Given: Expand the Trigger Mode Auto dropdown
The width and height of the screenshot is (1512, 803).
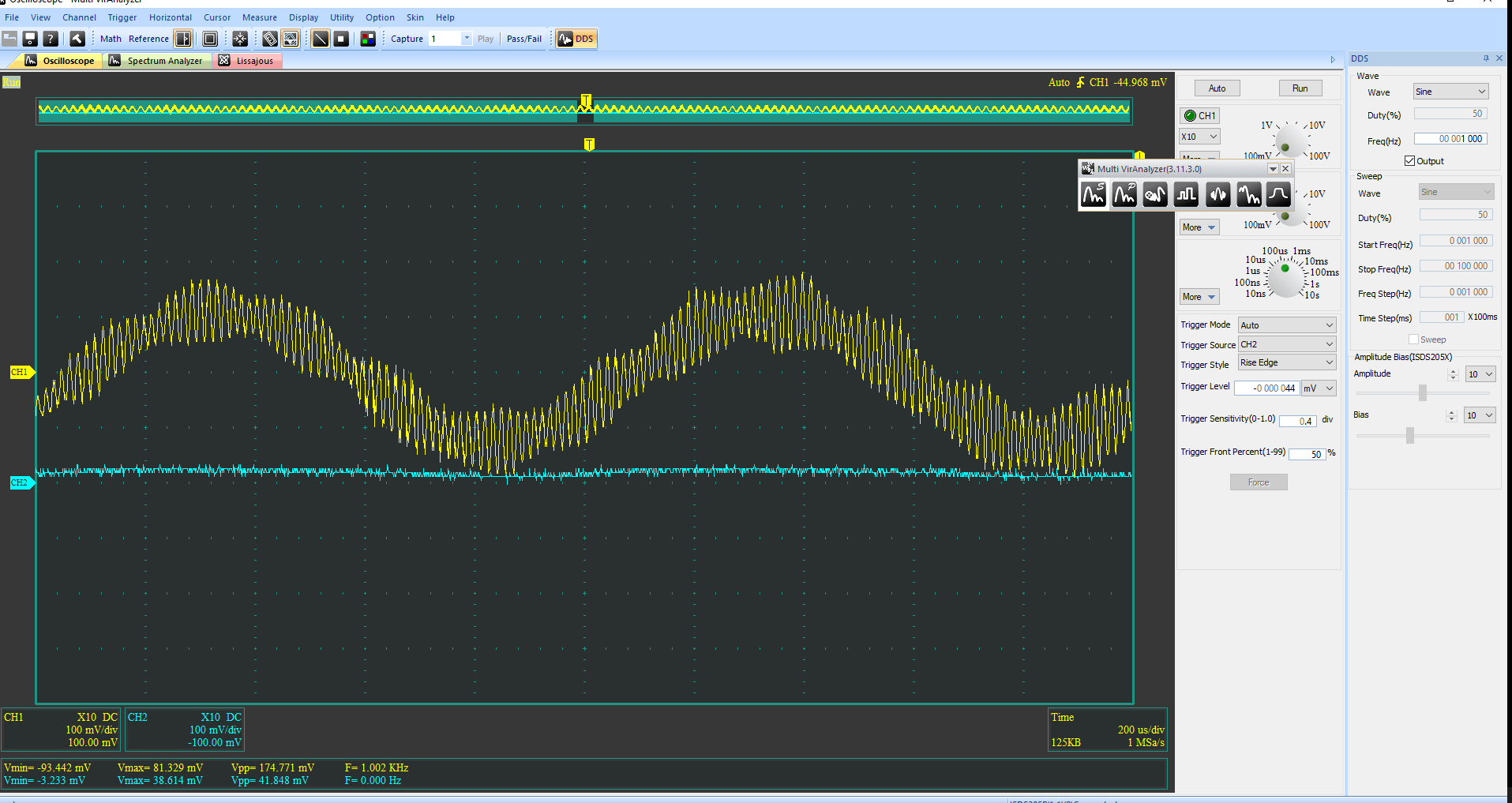Looking at the screenshot, I should point(1286,325).
